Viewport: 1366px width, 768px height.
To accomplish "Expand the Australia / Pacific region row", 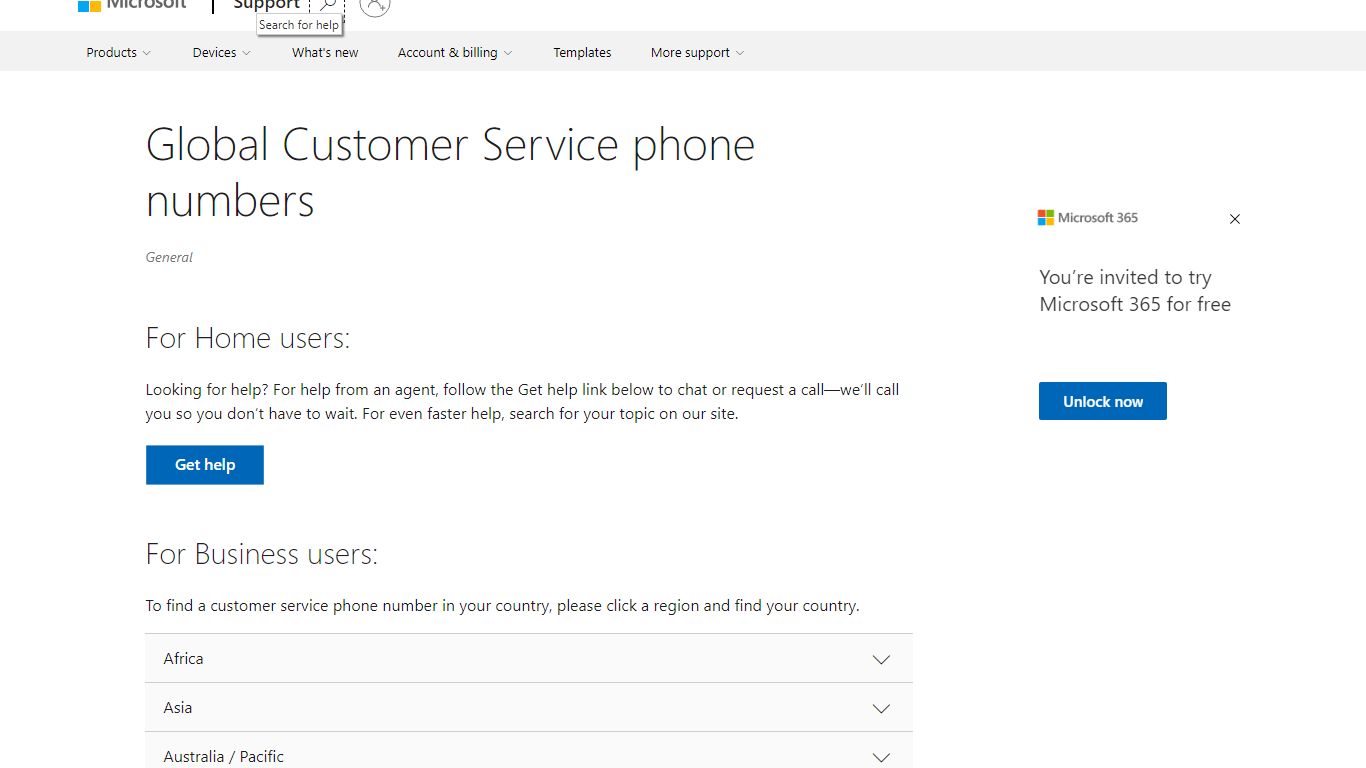I will 529,752.
